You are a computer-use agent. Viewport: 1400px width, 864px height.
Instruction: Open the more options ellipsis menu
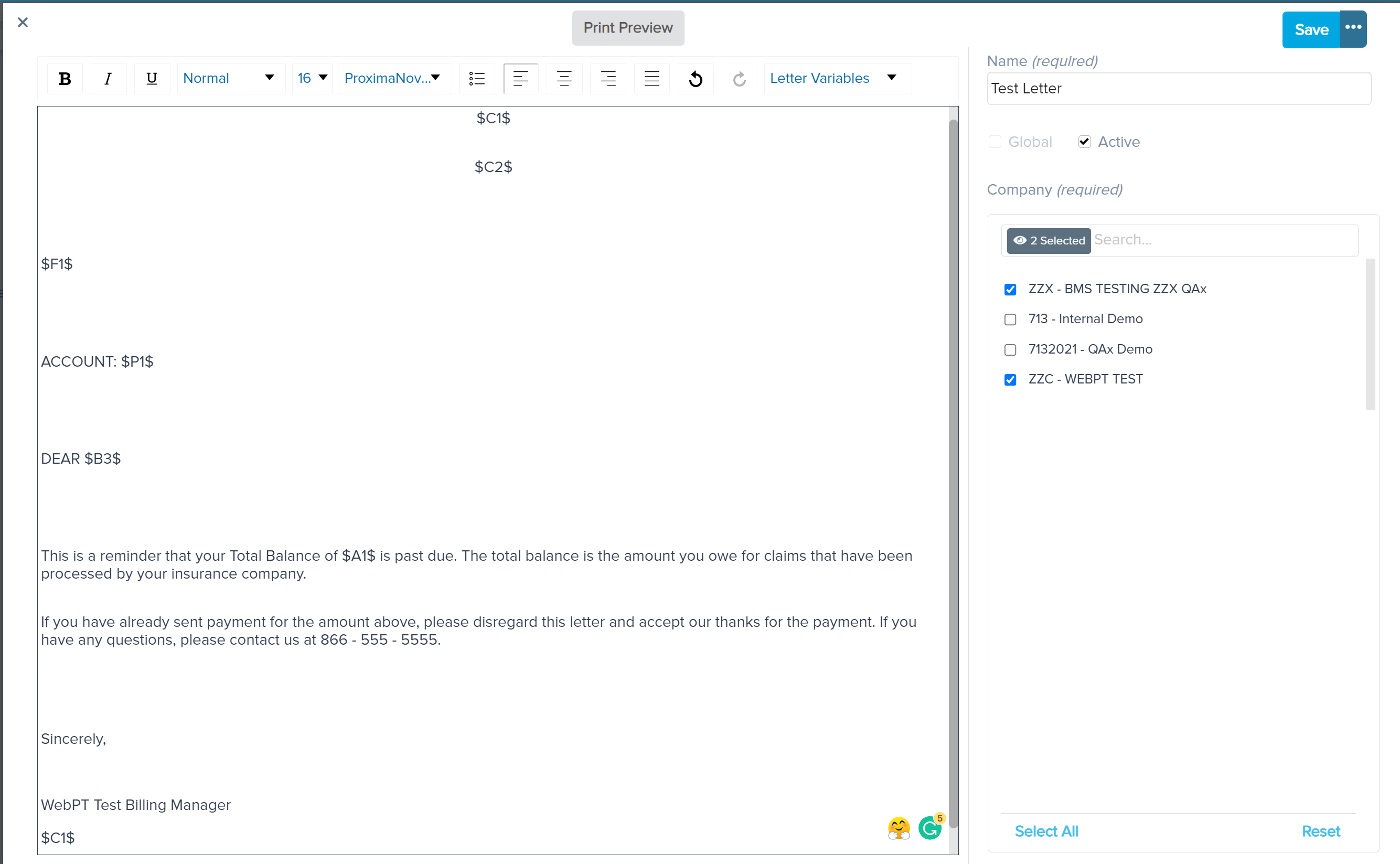coord(1353,29)
